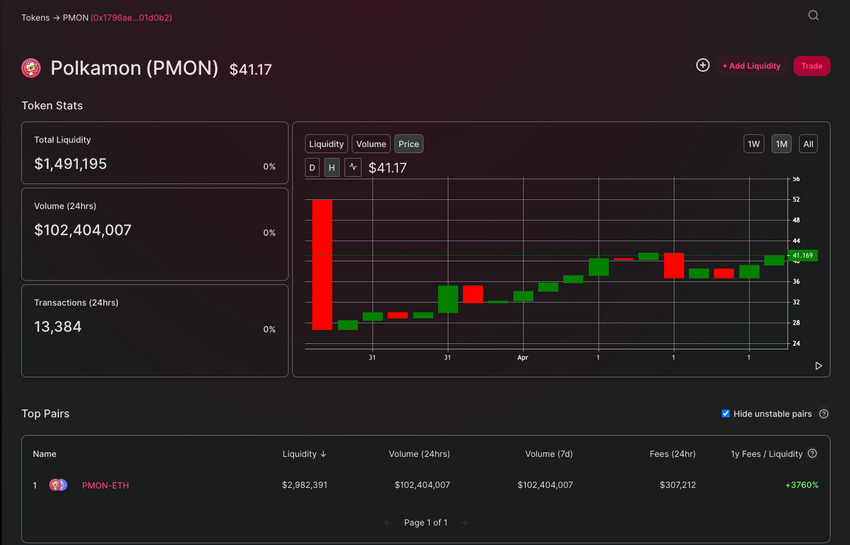Click the + Add Liquidity button
This screenshot has height=545, width=850.
751,66
